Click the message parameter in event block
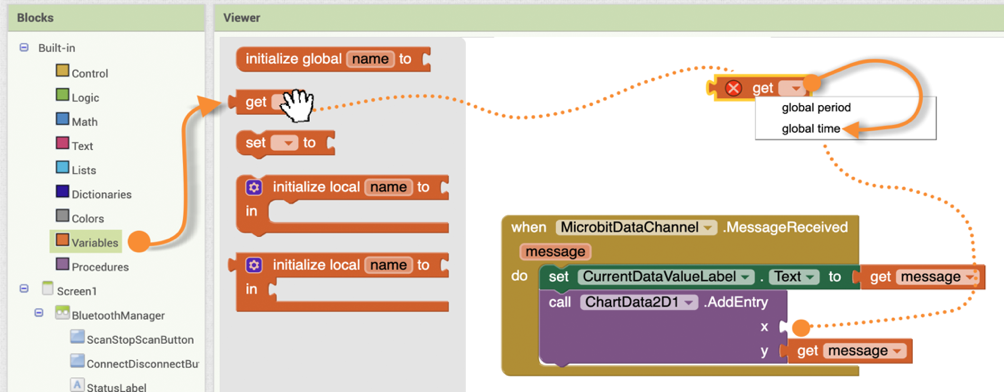1004x392 pixels. coord(555,252)
